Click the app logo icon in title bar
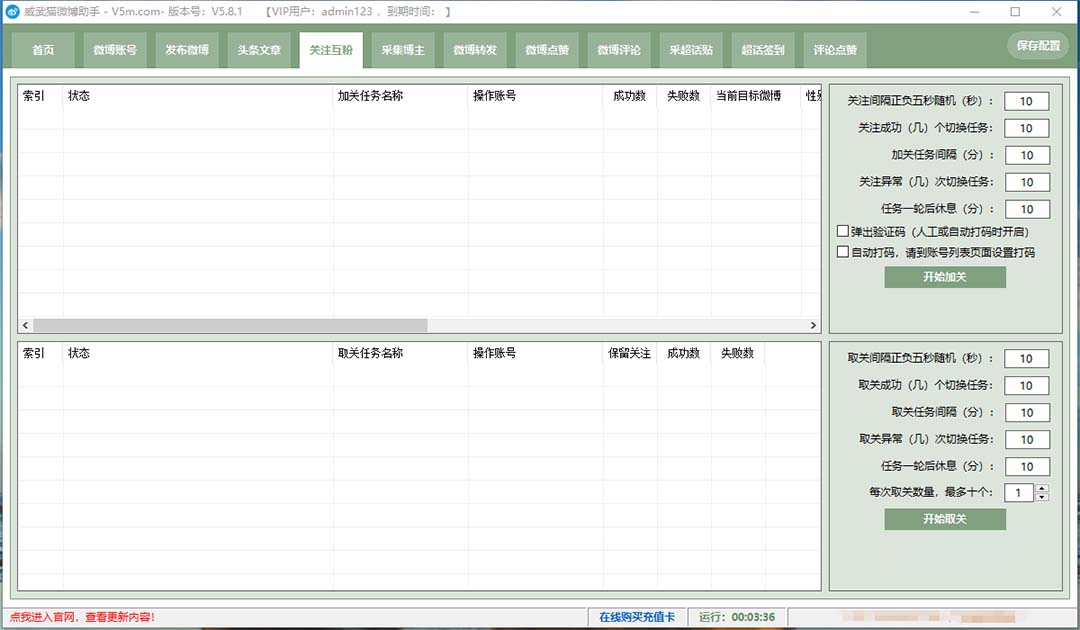Screen dimensions: 1080x630 pos(12,12)
